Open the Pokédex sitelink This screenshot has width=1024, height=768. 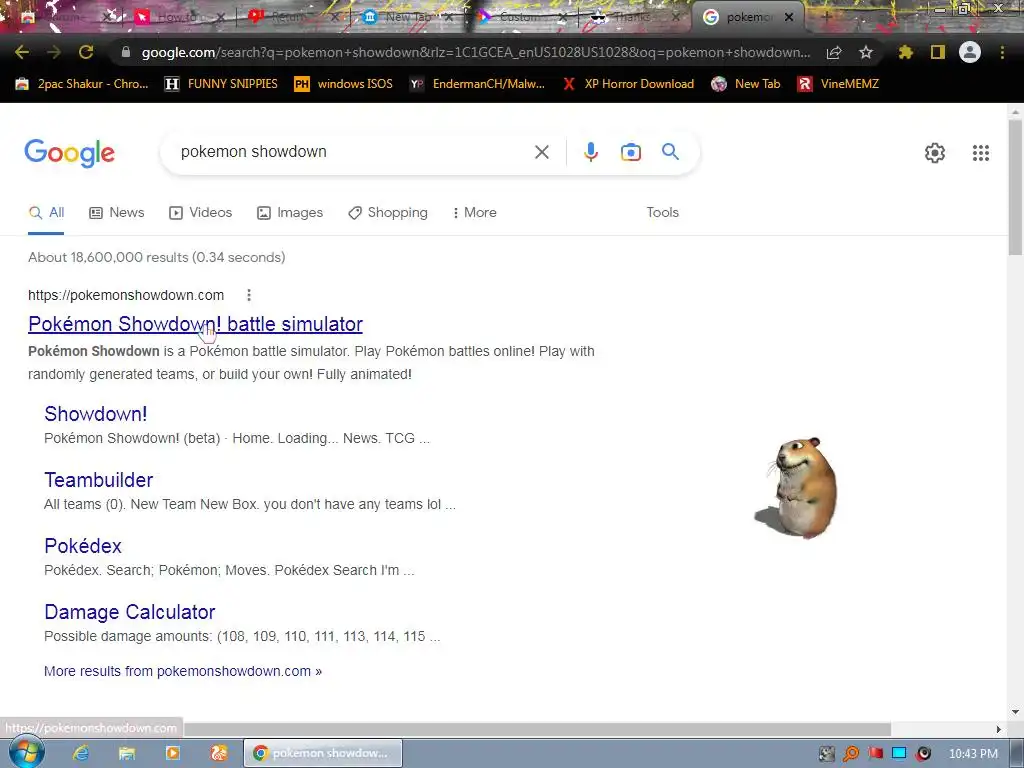pyautogui.click(x=83, y=546)
